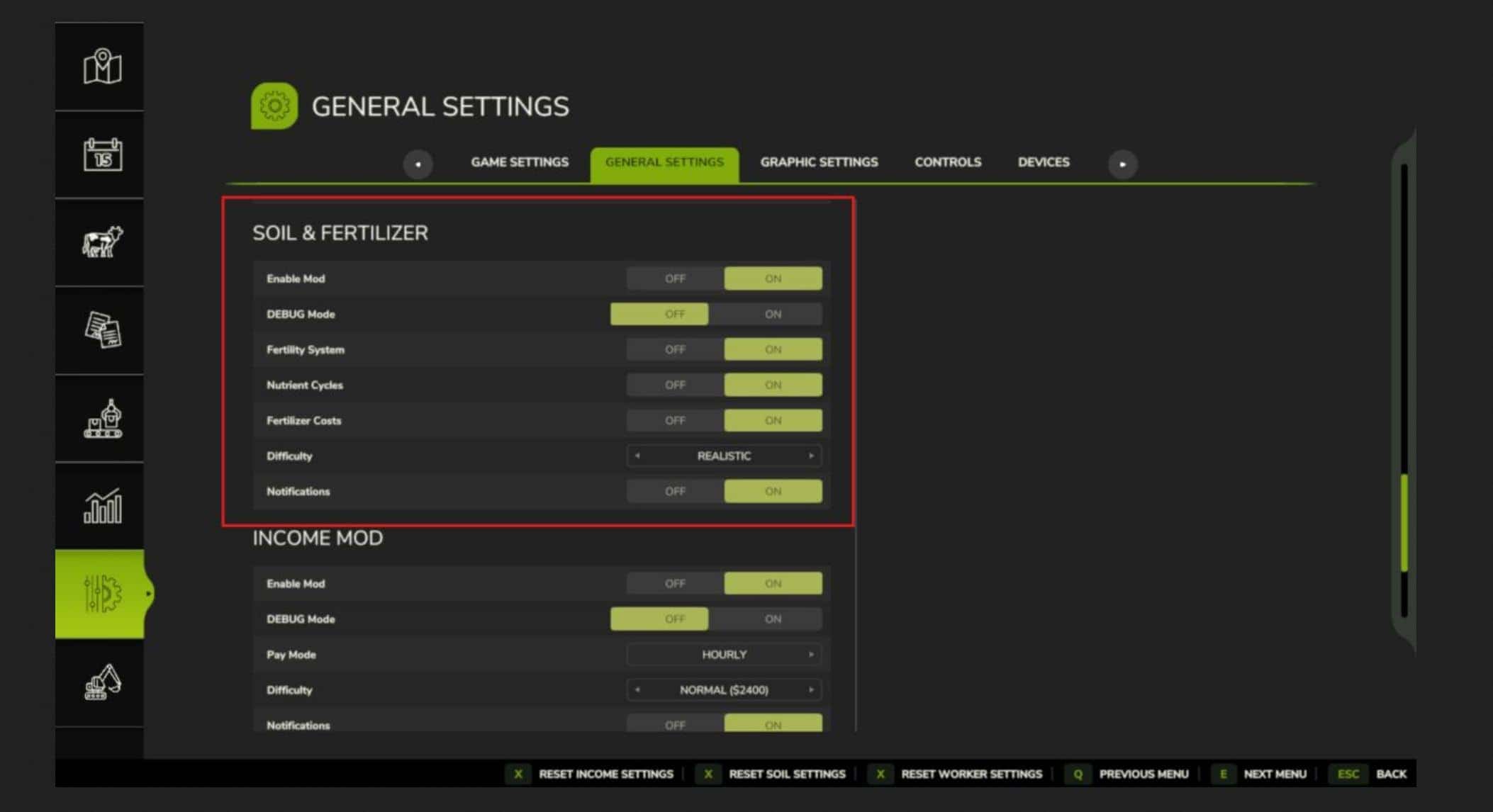
Task: Open the next Pay Mode option
Action: click(811, 654)
